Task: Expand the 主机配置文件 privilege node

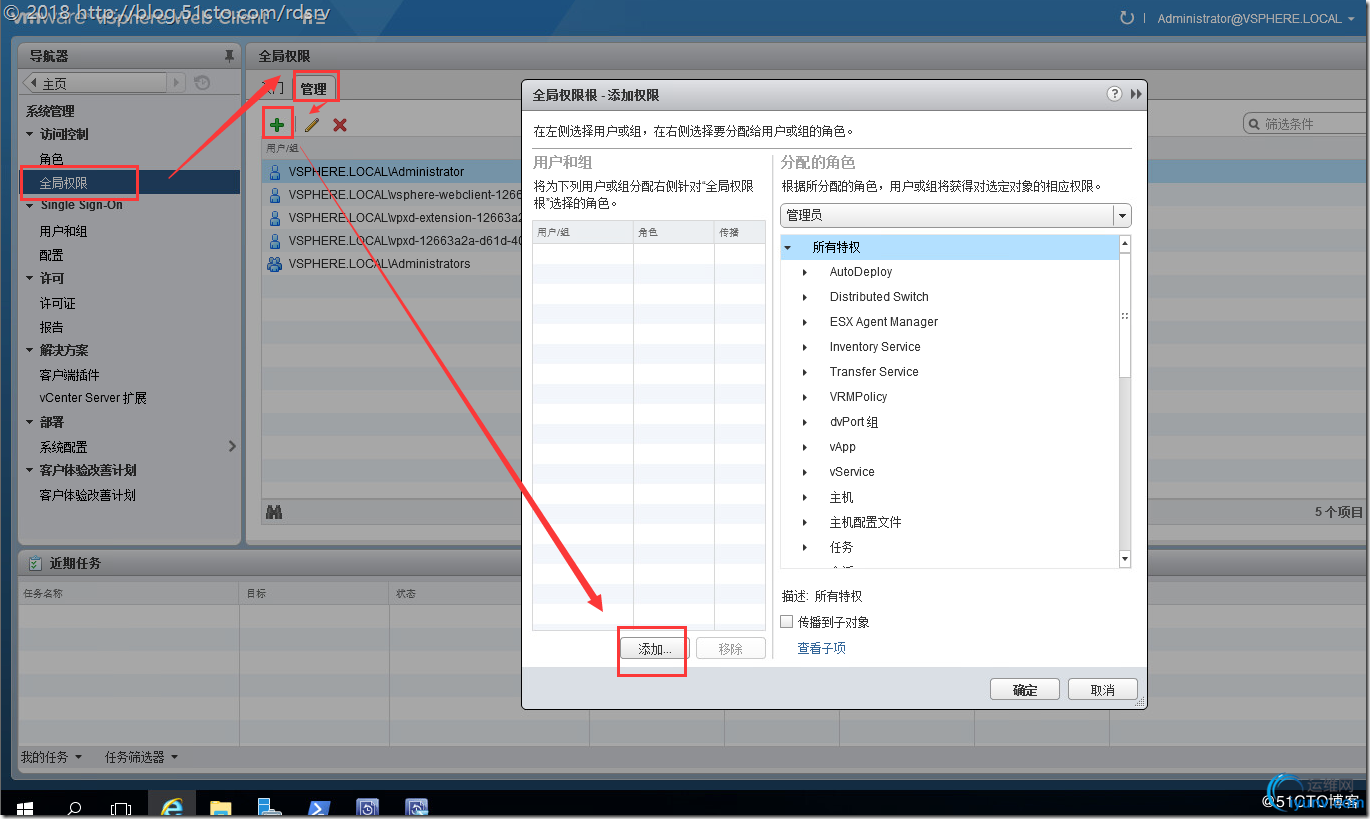Action: click(805, 522)
